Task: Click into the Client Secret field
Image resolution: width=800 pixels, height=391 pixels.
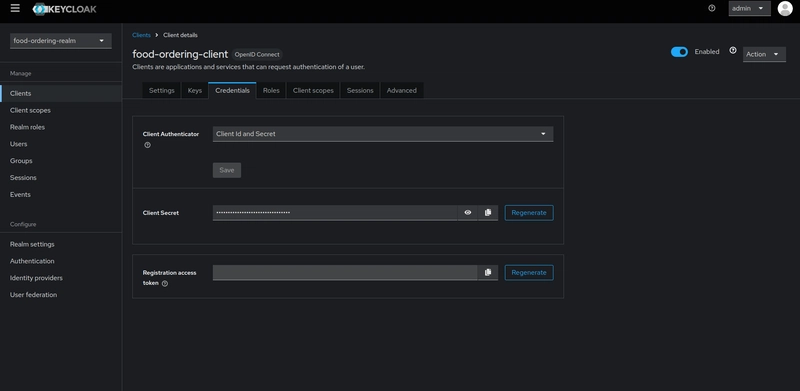Action: click(x=335, y=213)
